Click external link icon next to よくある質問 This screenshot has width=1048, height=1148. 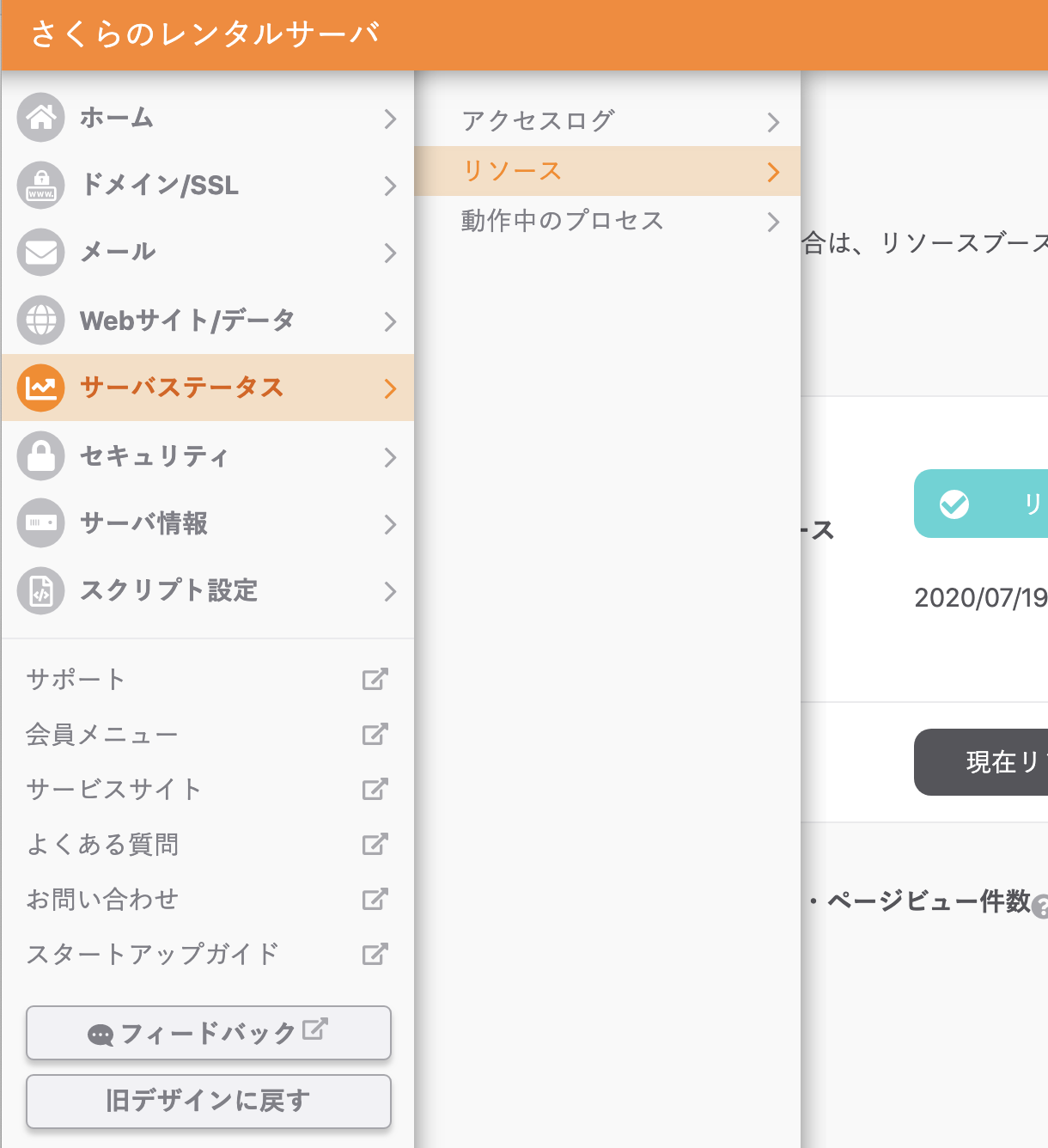375,844
